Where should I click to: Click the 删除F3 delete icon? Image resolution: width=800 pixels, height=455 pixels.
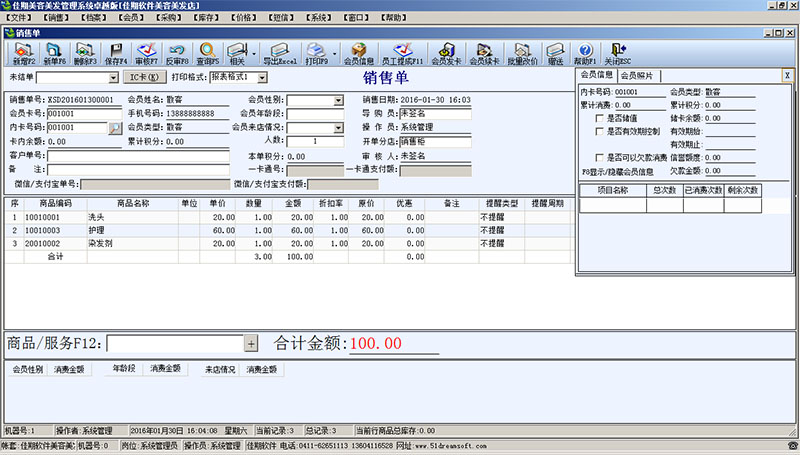[x=85, y=54]
